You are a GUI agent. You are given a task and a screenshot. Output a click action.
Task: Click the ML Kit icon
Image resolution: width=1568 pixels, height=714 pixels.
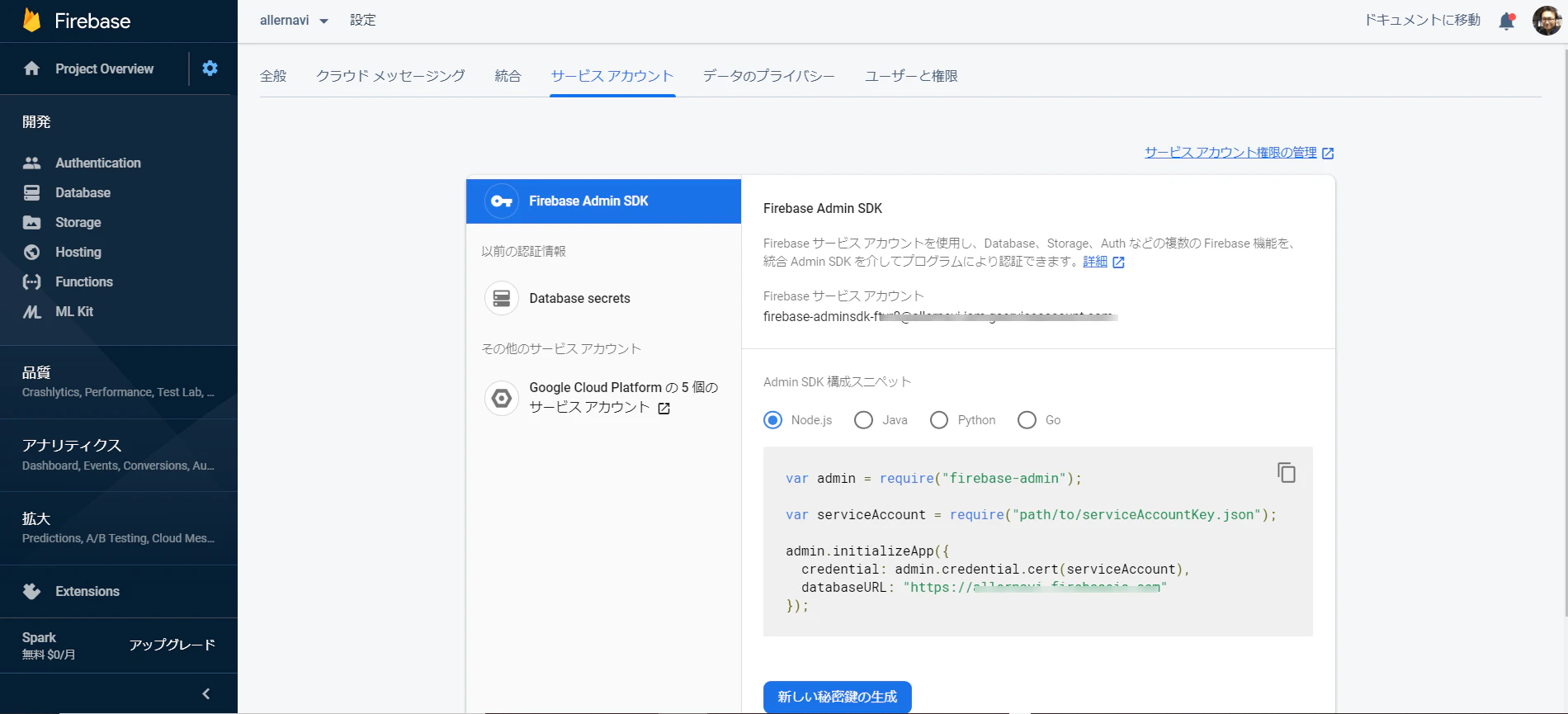click(x=32, y=311)
